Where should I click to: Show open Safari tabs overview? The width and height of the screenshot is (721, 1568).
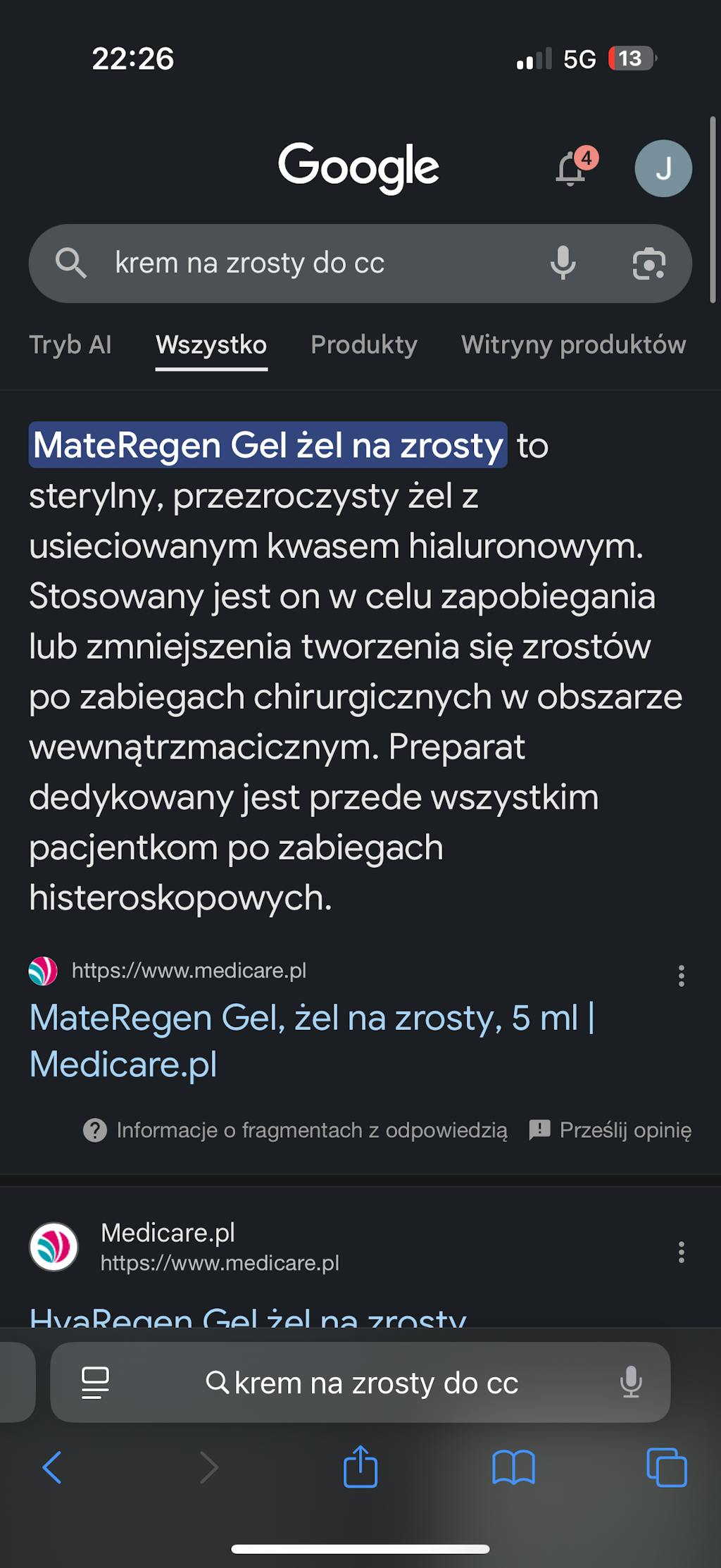pyautogui.click(x=666, y=1467)
